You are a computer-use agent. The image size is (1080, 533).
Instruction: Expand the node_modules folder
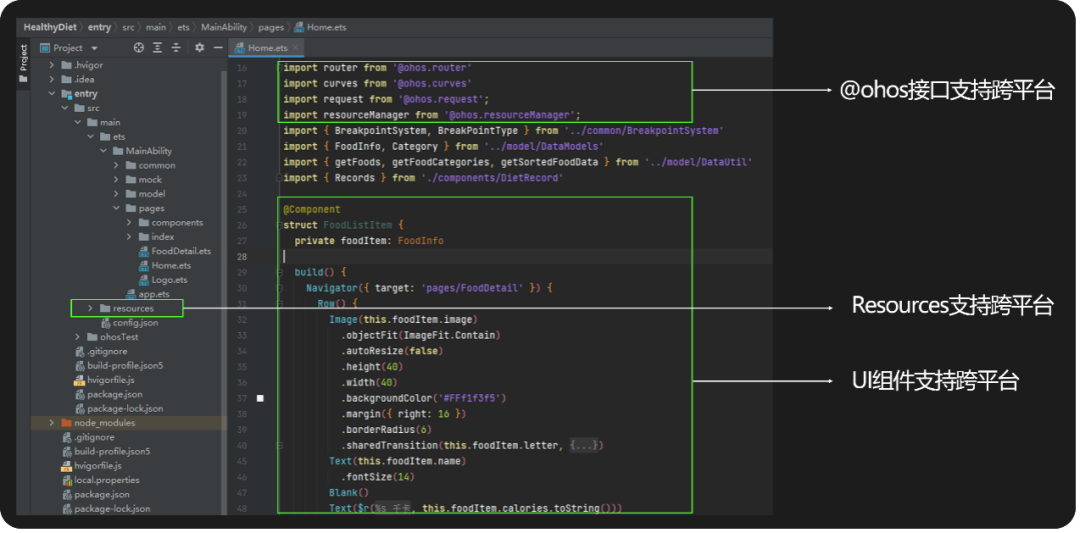(52, 423)
